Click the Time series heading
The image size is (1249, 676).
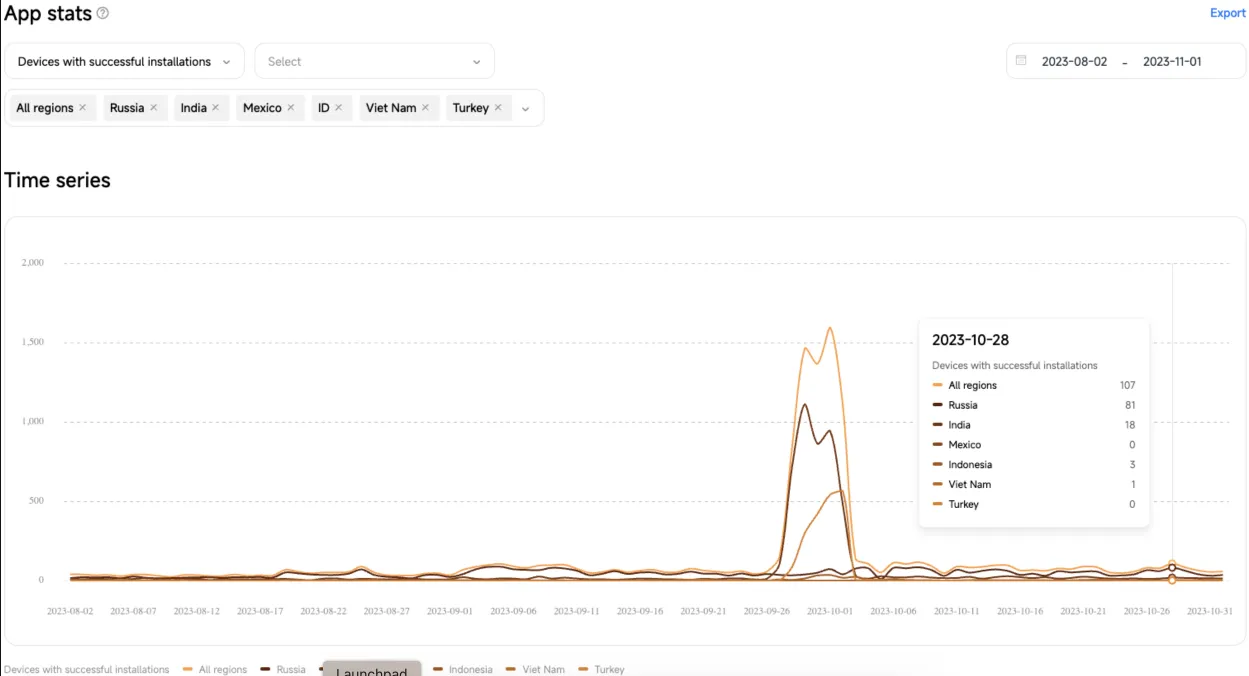[57, 180]
